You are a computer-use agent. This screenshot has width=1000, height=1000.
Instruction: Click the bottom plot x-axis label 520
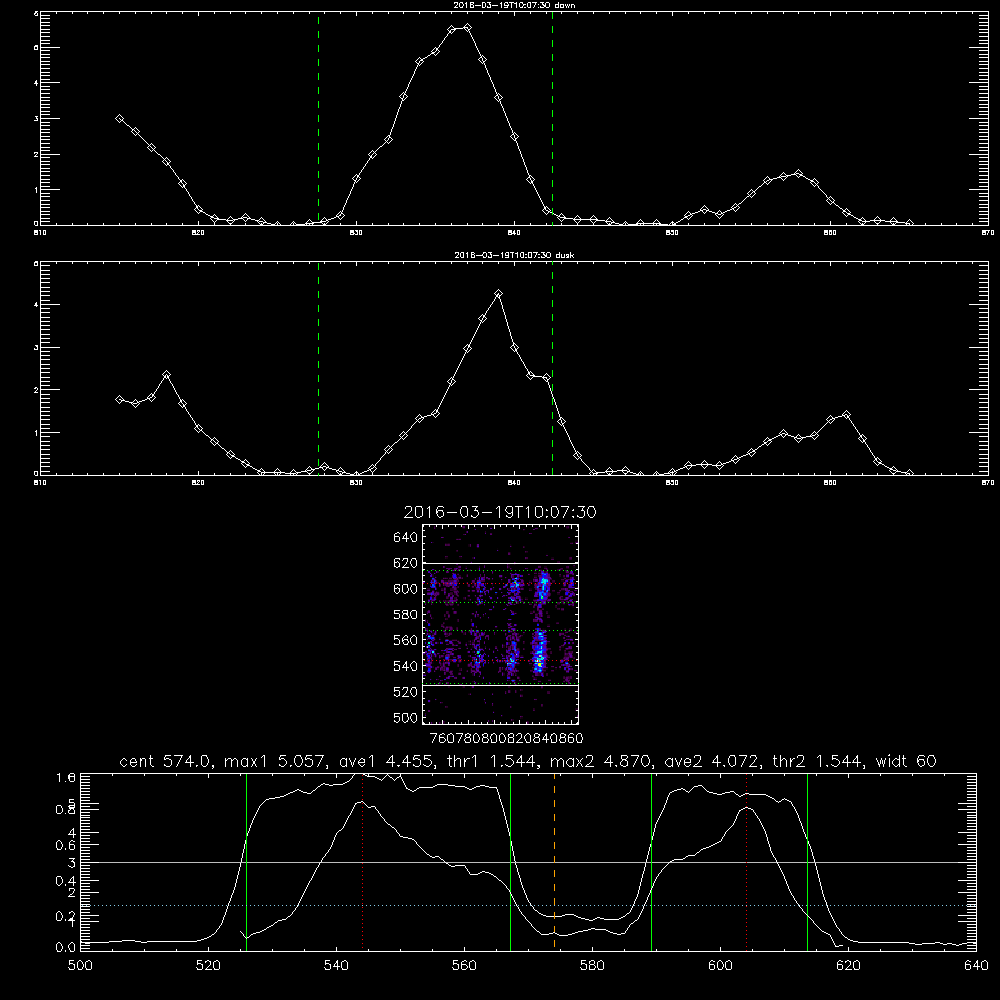208,966
